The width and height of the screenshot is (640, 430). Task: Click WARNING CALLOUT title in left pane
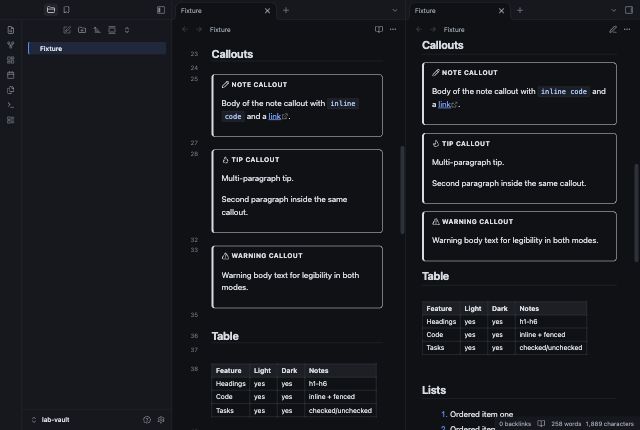coord(267,256)
